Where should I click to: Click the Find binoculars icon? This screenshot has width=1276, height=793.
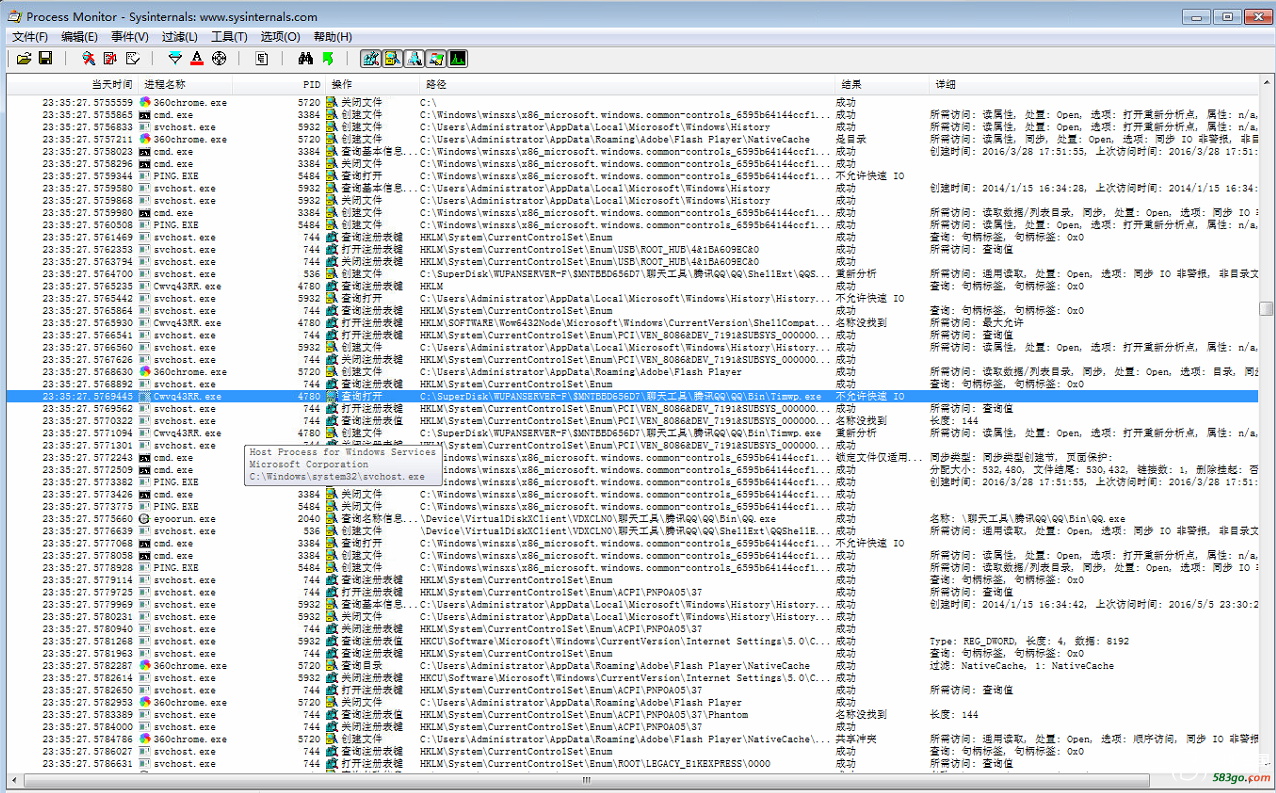(x=306, y=59)
